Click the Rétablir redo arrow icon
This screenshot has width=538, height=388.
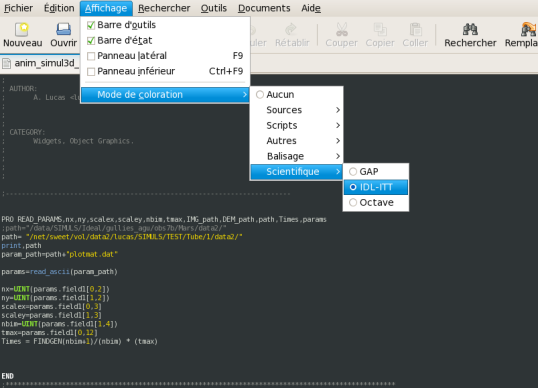point(291,30)
